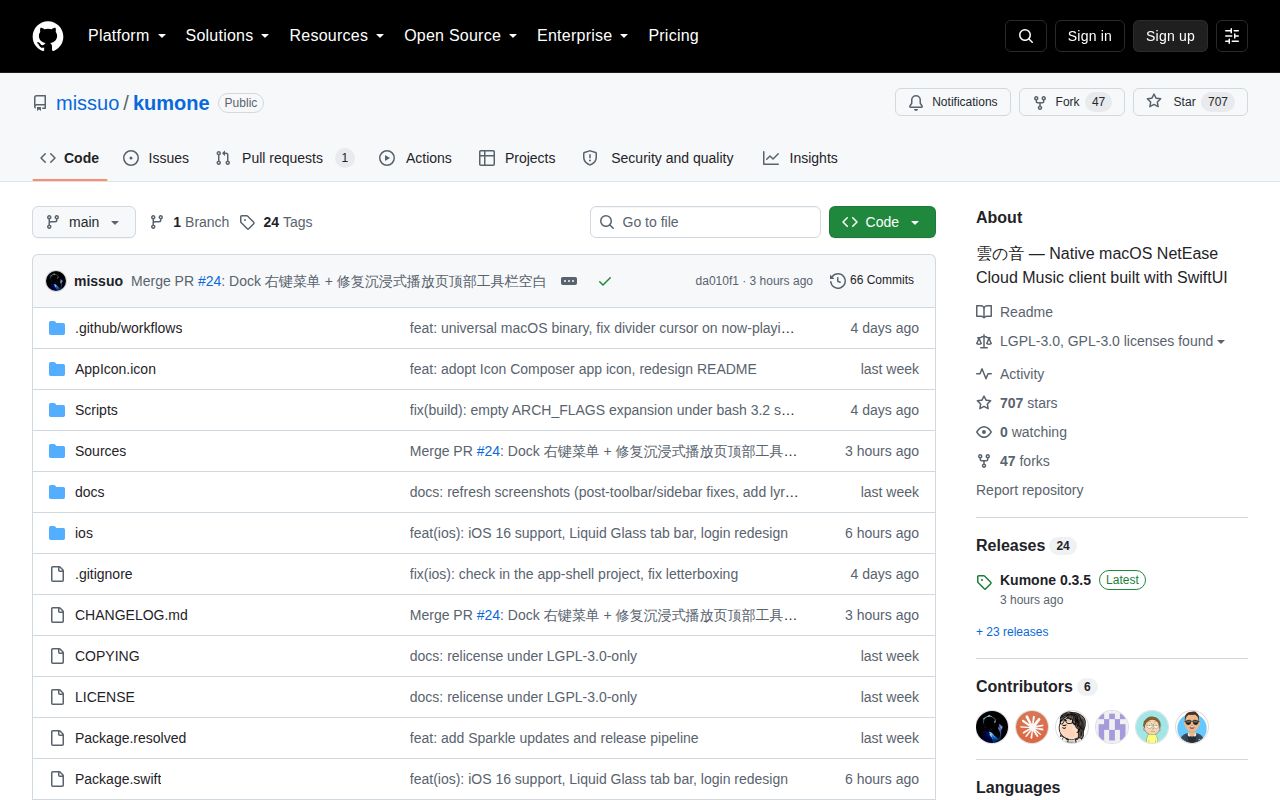View the 707 stars link
This screenshot has width=1280, height=800.
1017,403
